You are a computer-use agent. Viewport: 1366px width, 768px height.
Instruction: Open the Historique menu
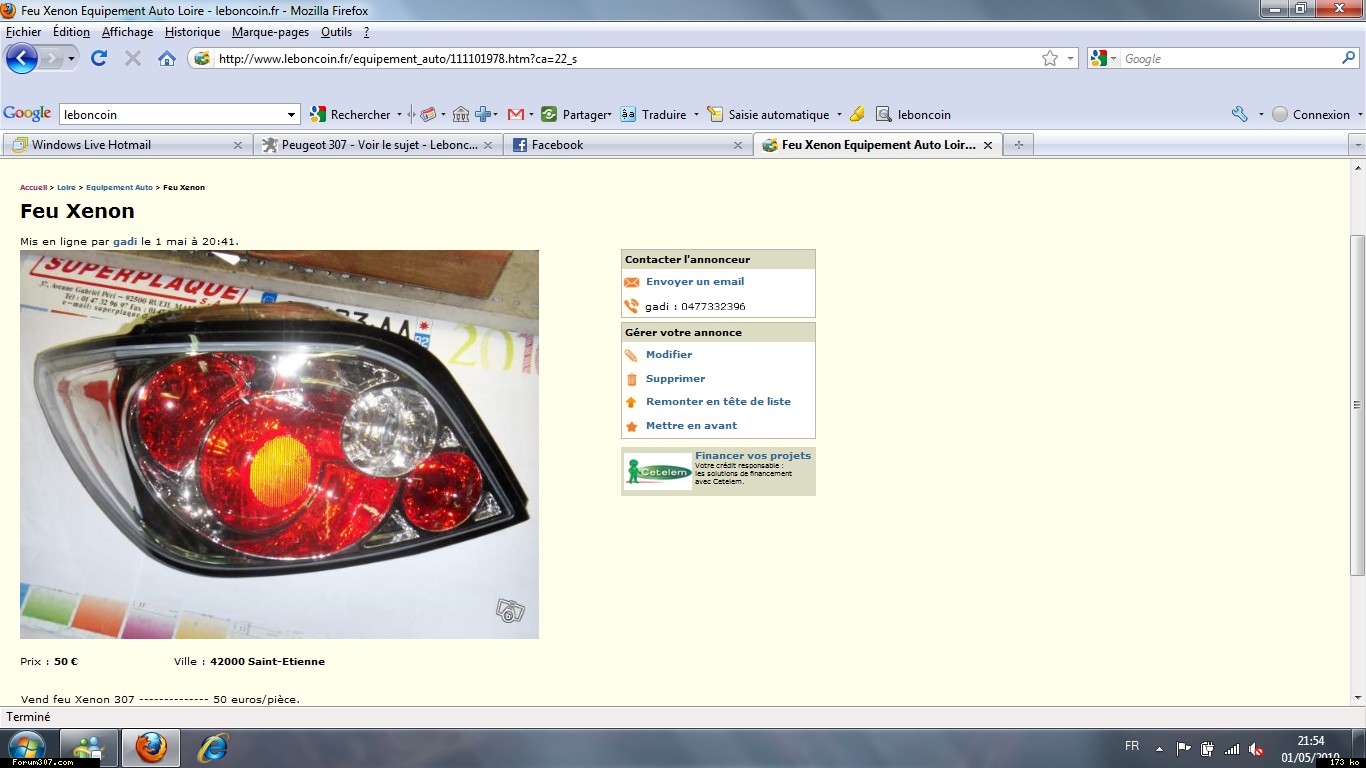pyautogui.click(x=192, y=32)
